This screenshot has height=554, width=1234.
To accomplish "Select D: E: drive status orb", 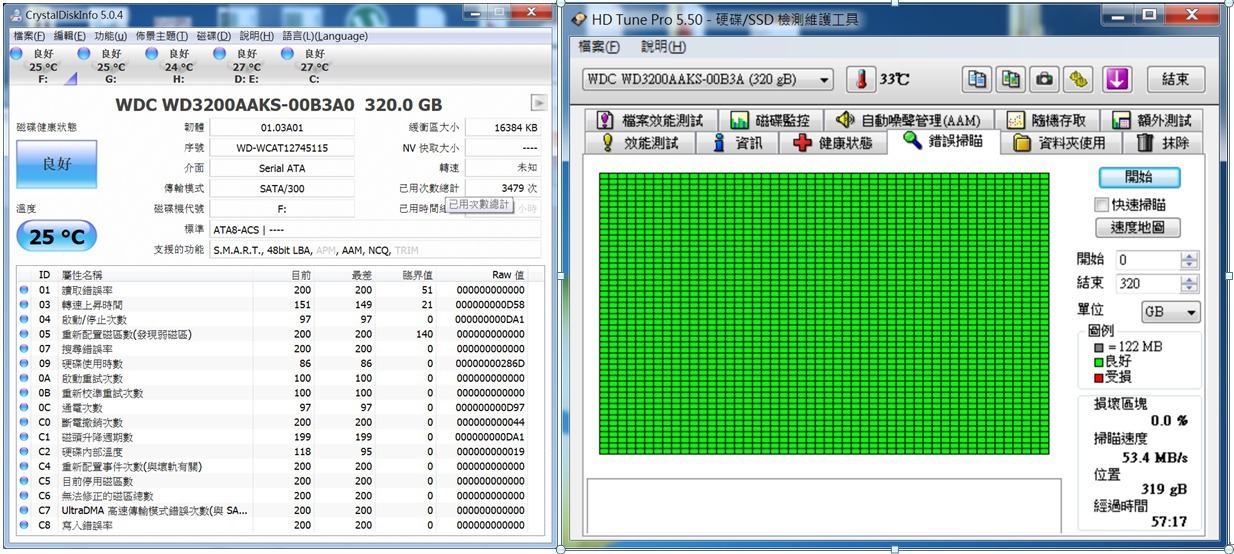I will (x=220, y=54).
